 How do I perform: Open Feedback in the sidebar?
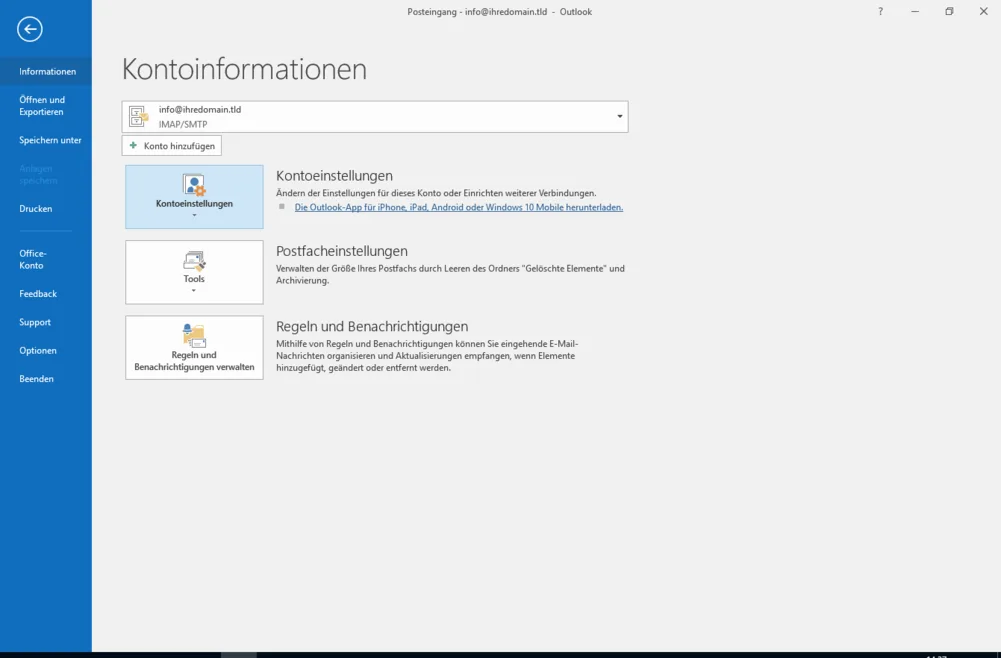click(x=38, y=294)
